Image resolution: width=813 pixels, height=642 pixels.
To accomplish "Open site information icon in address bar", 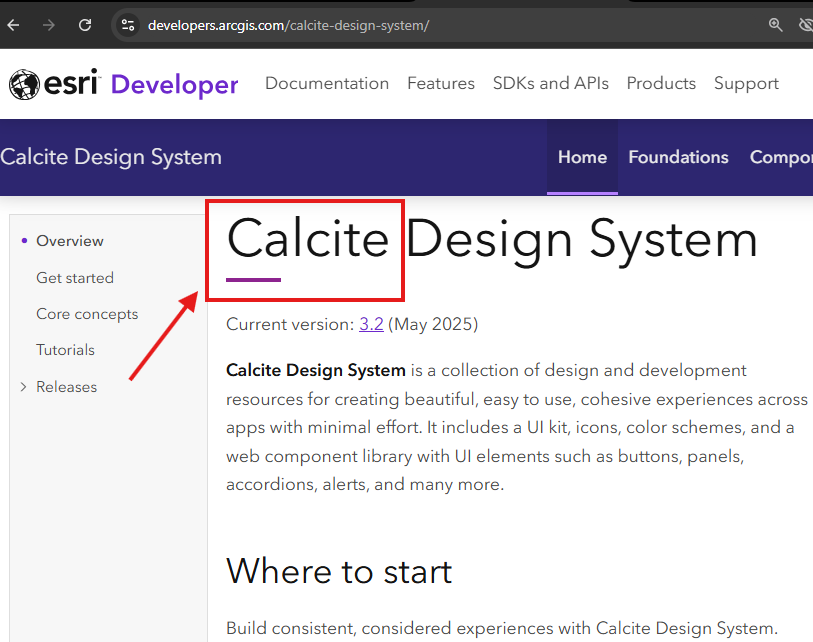I will [128, 25].
